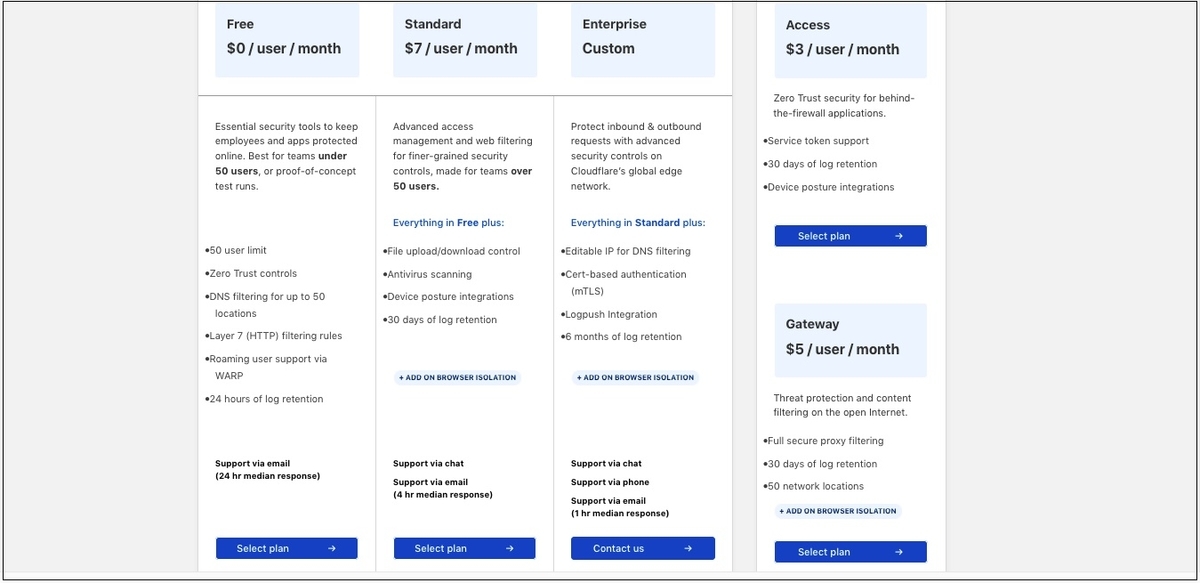Screen dimensions: 1200x583
Task: Click 'Everything in Standard plus' text
Action: [x=638, y=223]
